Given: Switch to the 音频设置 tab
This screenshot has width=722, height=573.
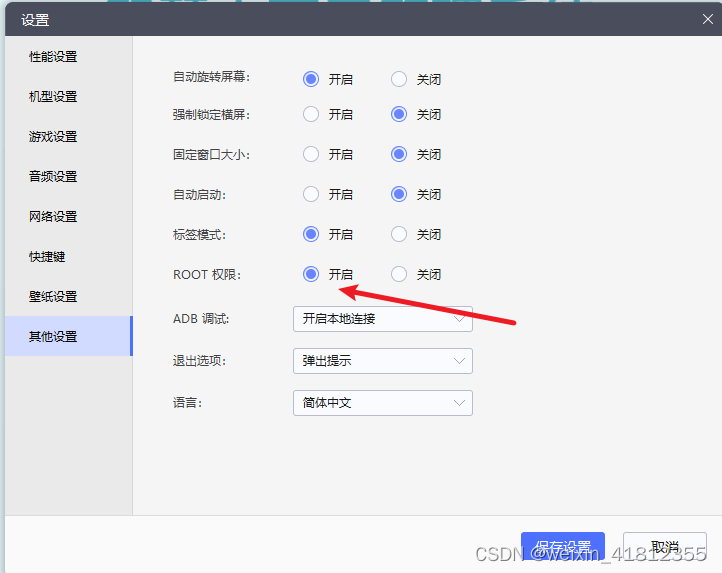Looking at the screenshot, I should (x=69, y=176).
